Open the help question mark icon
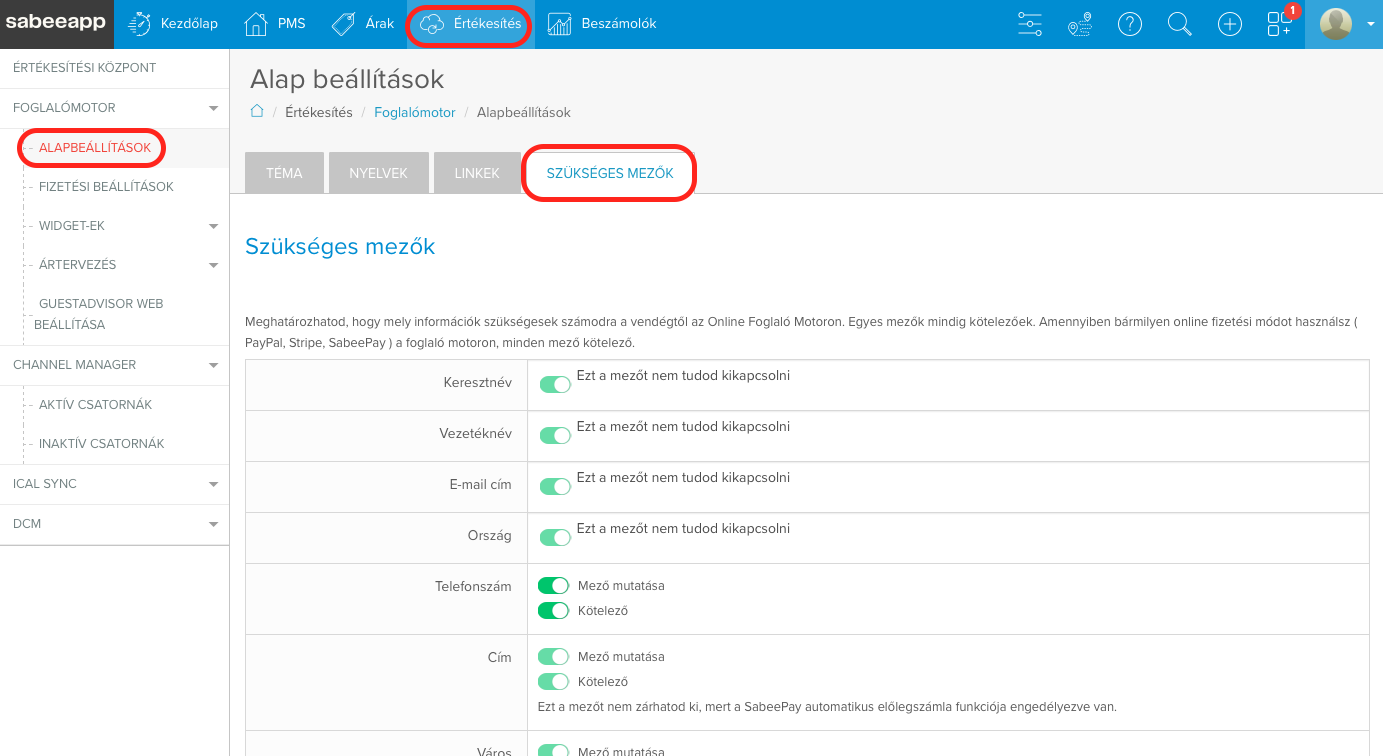Image resolution: width=1383 pixels, height=756 pixels. coord(1130,24)
